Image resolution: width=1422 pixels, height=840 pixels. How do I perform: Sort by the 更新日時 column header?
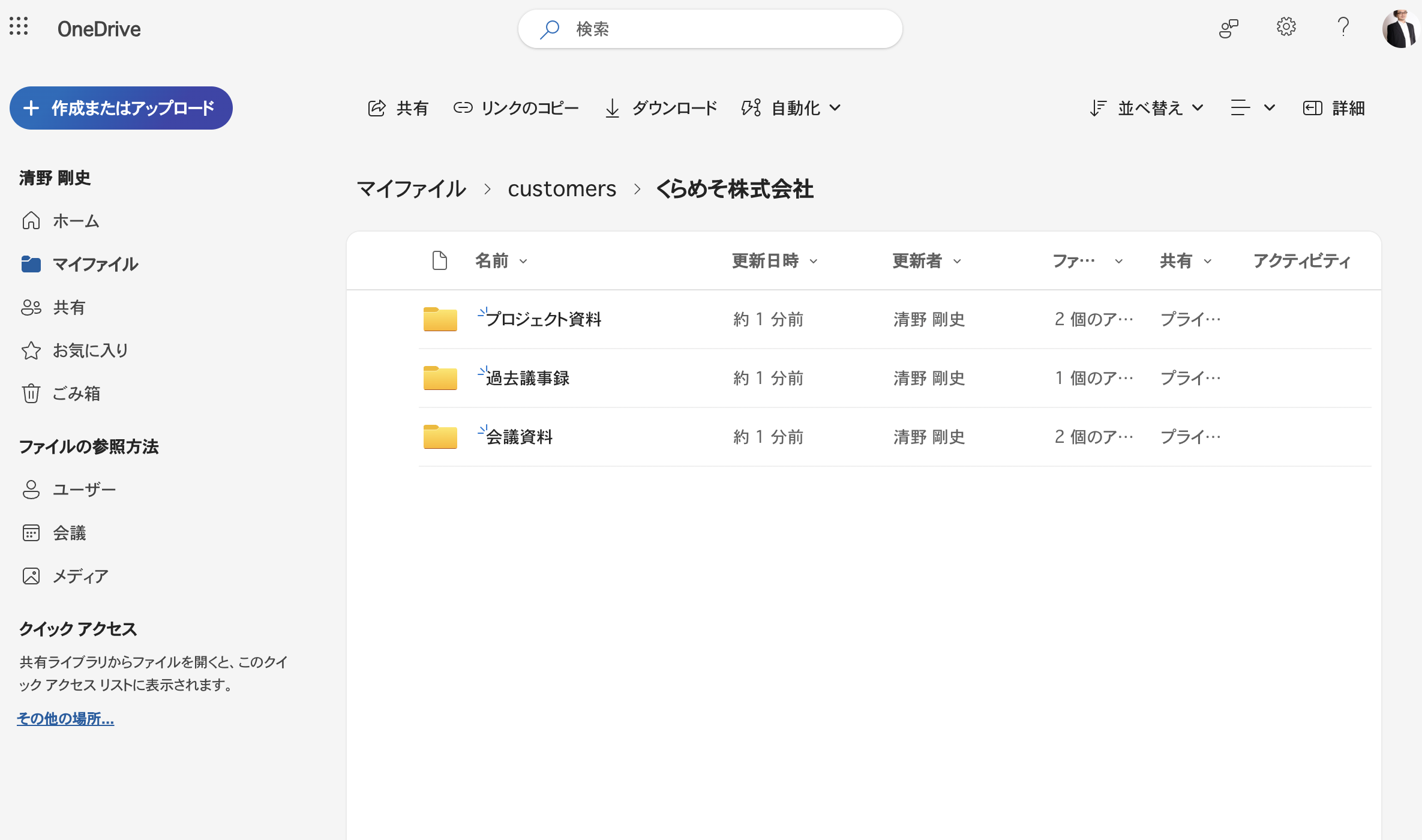(x=766, y=261)
